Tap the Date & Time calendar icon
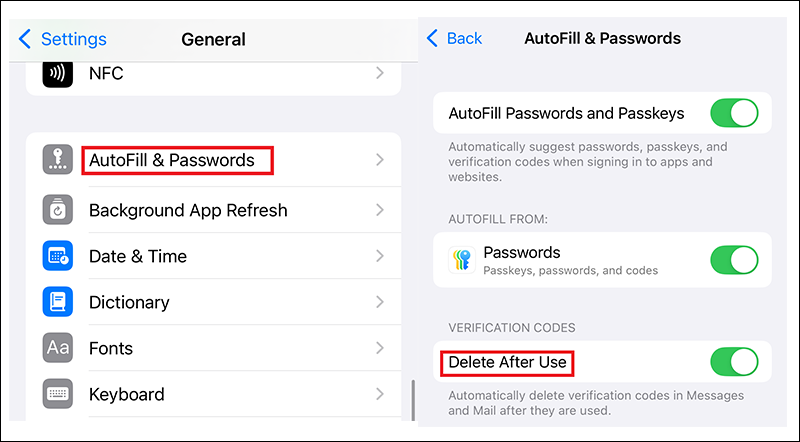This screenshot has height=442, width=800. 57,256
